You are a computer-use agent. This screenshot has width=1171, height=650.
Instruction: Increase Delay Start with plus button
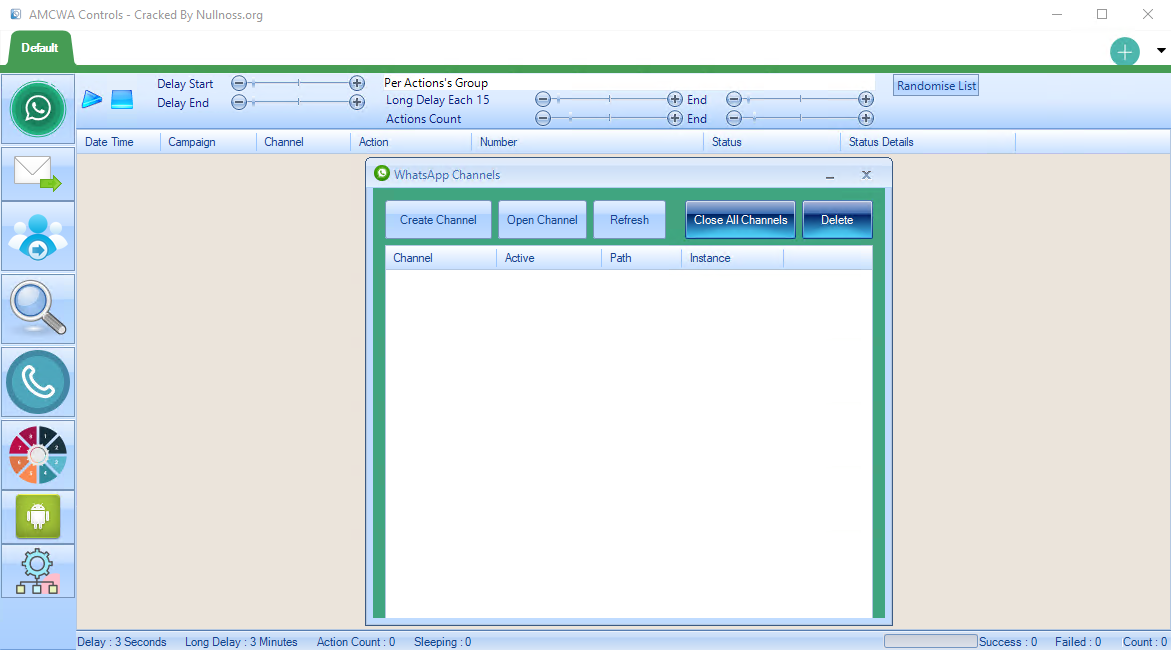pos(357,83)
